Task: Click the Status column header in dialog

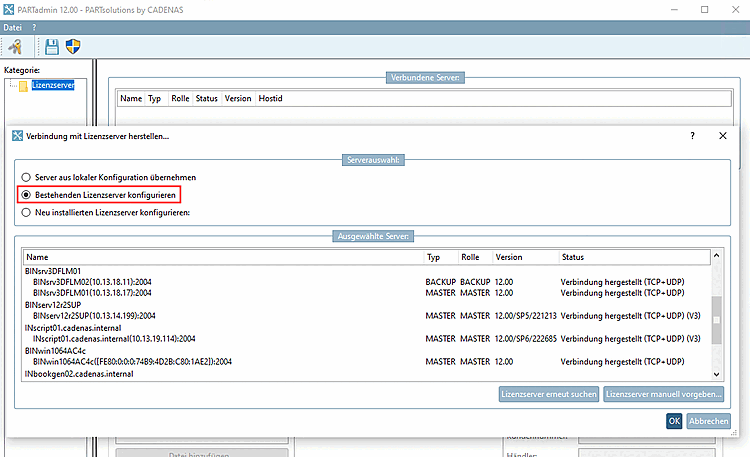Action: point(634,257)
